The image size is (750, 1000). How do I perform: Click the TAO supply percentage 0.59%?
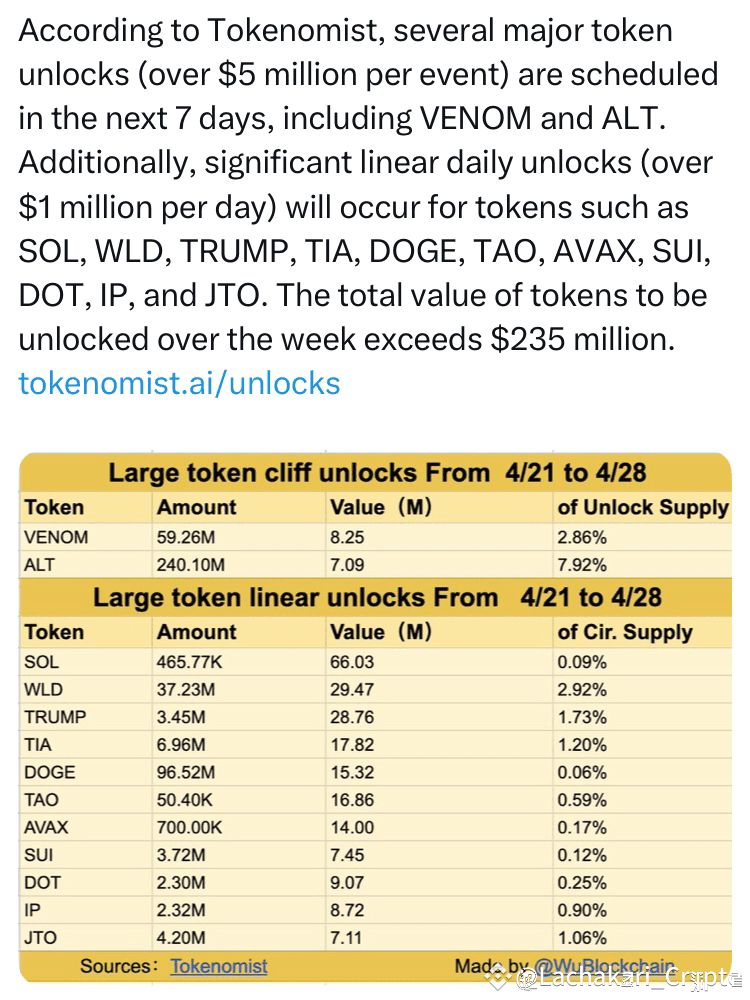coord(582,800)
